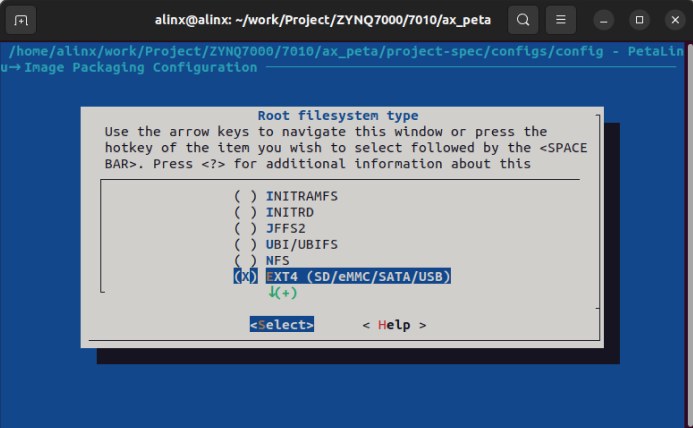Click the Root filesystem type dialog title
693x428 pixels.
pyautogui.click(x=338, y=116)
